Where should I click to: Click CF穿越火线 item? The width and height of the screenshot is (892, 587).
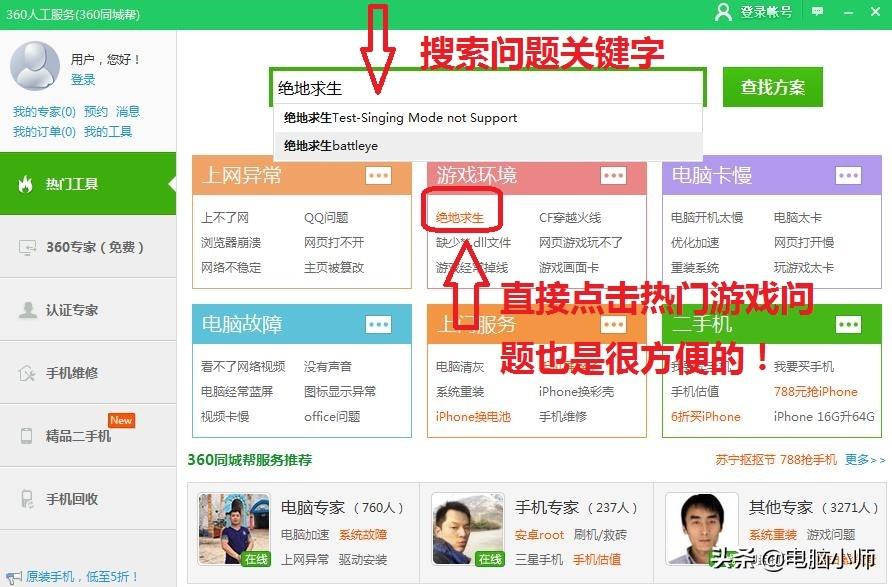(x=570, y=218)
